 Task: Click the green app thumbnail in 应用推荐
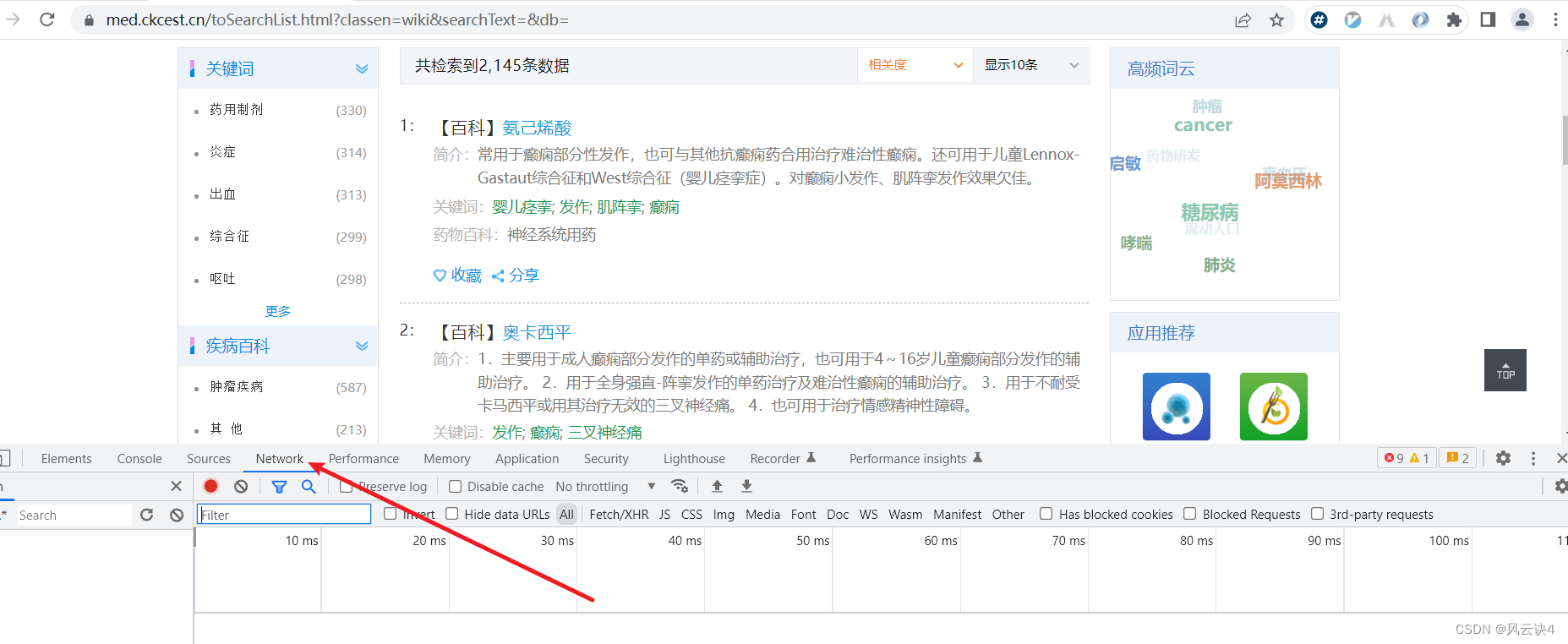[x=1274, y=407]
